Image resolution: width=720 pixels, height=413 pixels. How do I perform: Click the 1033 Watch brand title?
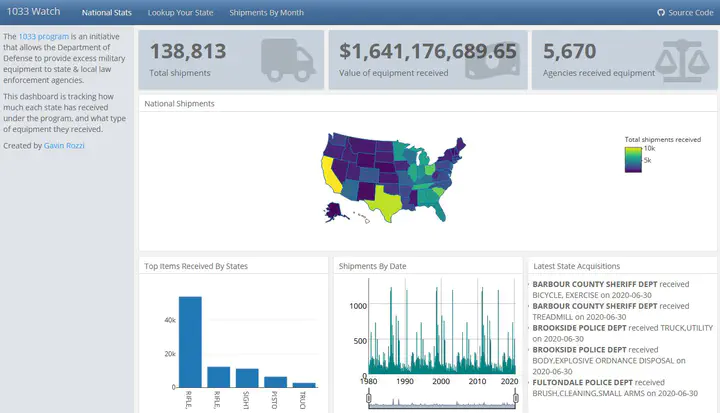(x=34, y=11)
